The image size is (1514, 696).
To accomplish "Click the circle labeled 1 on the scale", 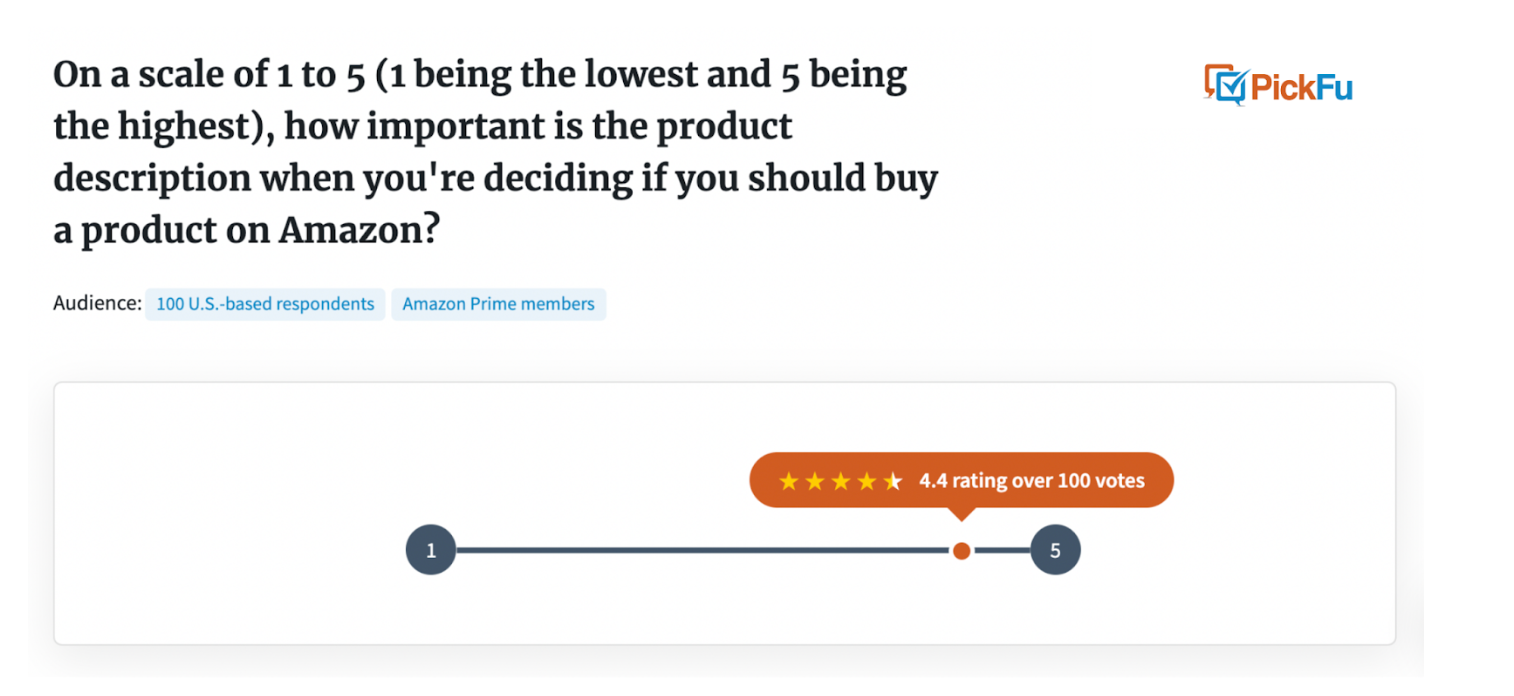I will (431, 550).
